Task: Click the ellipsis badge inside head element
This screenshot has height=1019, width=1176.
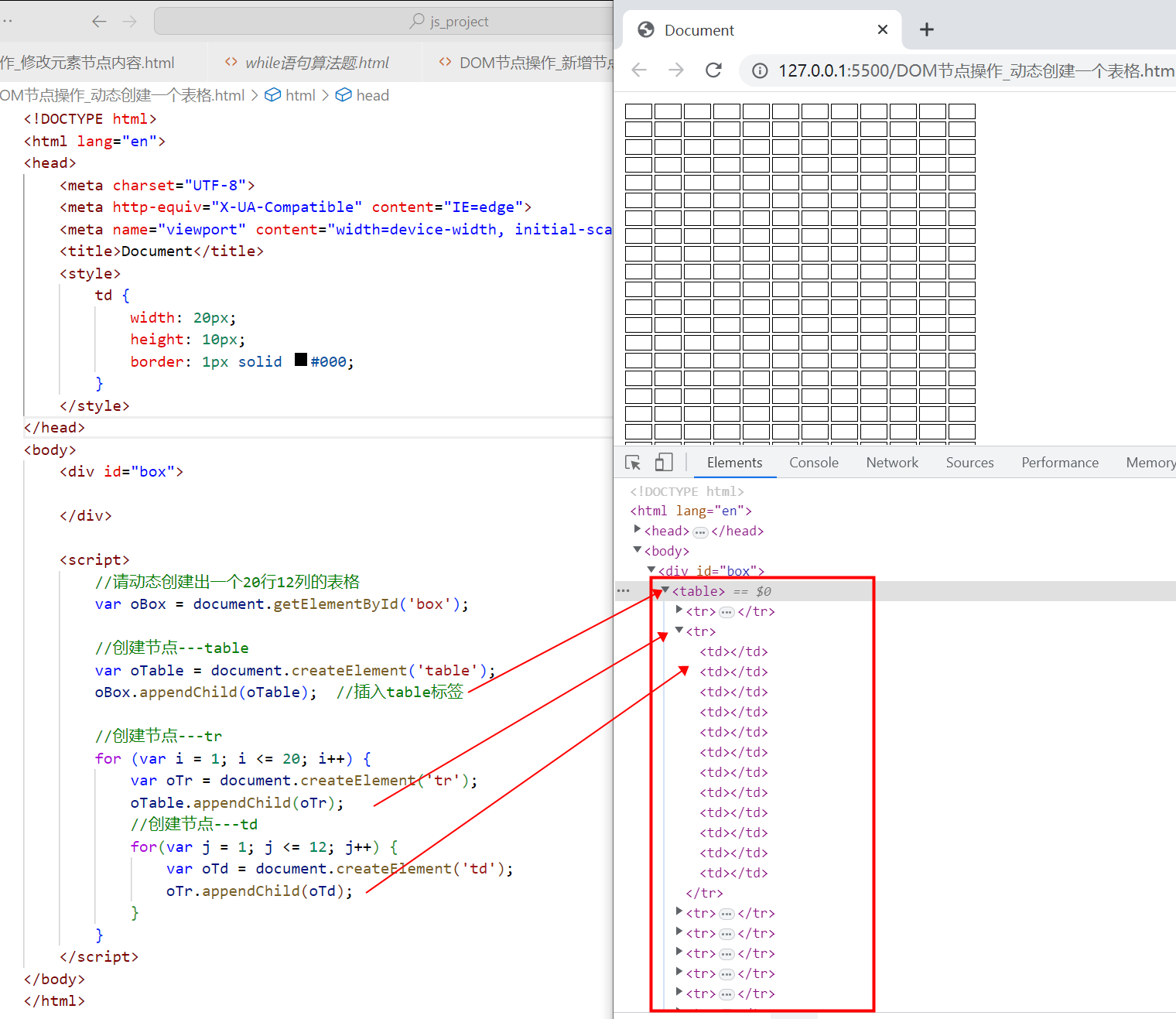Action: click(700, 532)
